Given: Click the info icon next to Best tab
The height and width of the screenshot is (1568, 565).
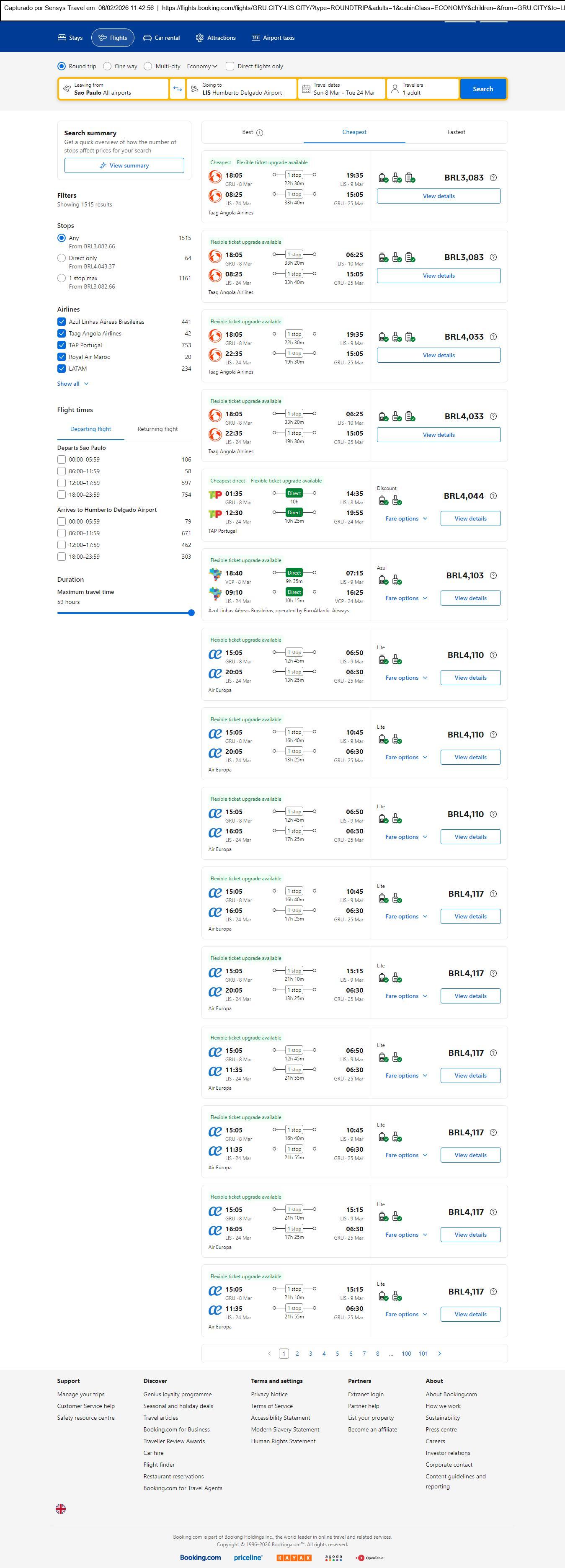Looking at the screenshot, I should coord(260,133).
